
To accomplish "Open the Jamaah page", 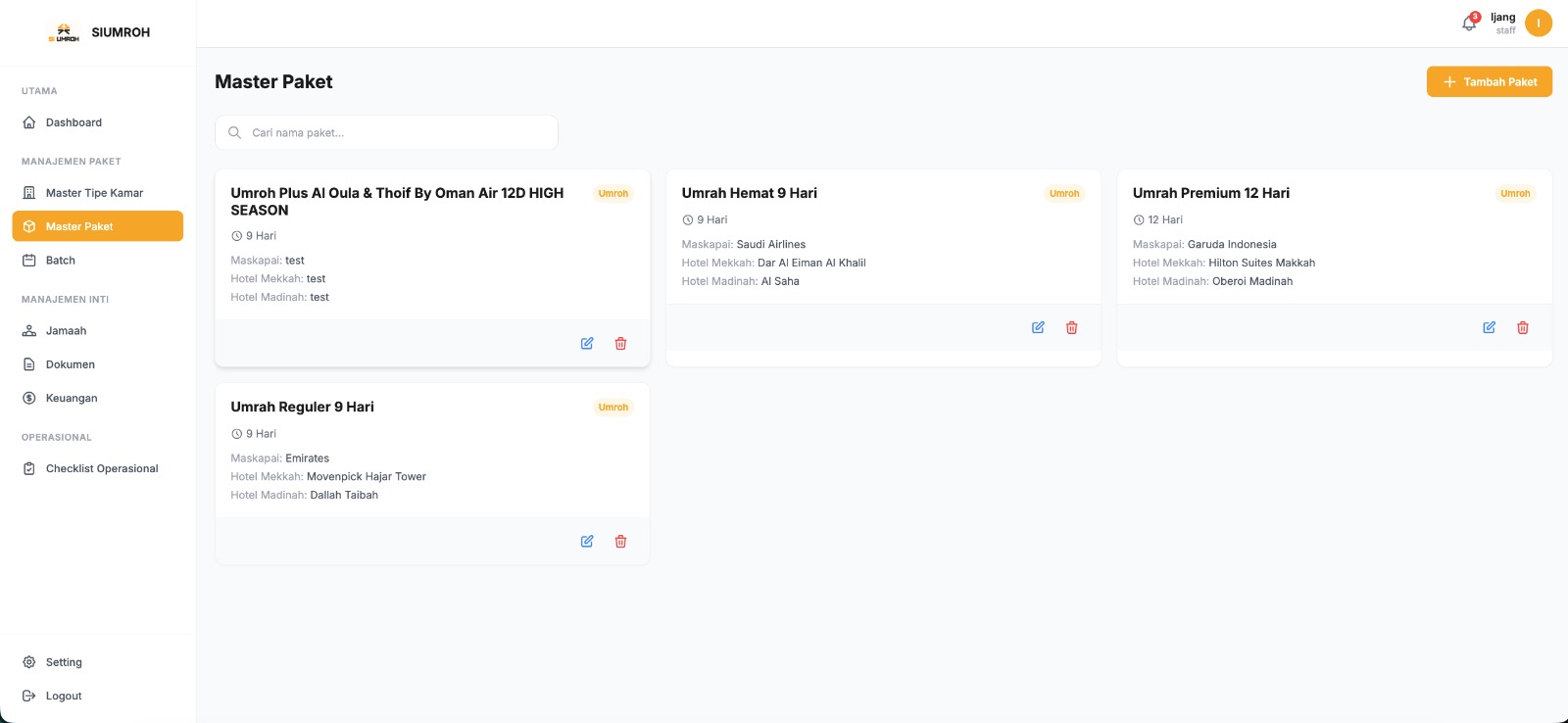I will click(x=97, y=331).
